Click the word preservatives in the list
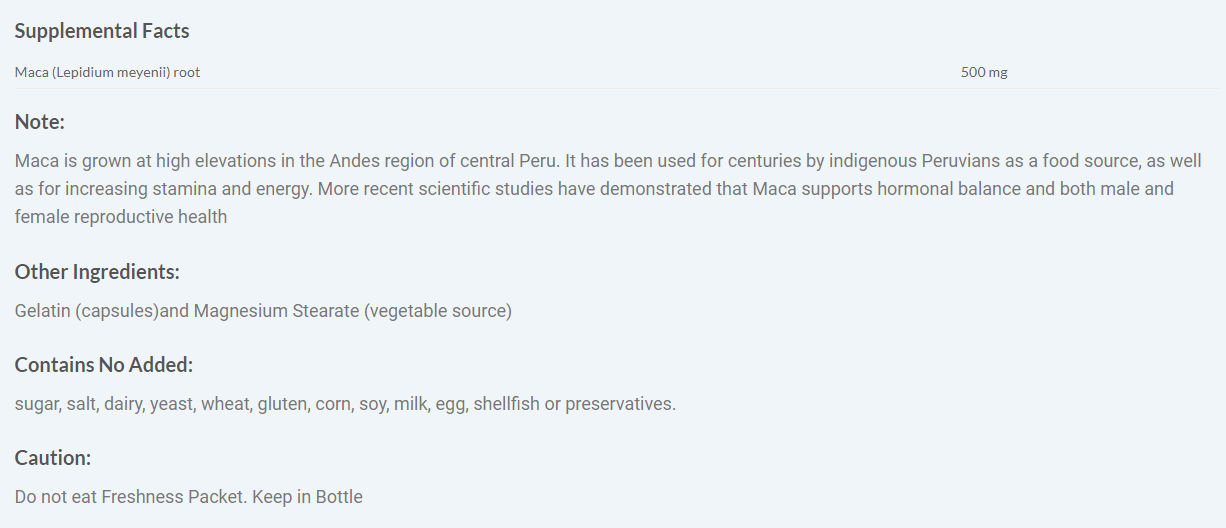Screen dimensions: 1226x528 619,404
